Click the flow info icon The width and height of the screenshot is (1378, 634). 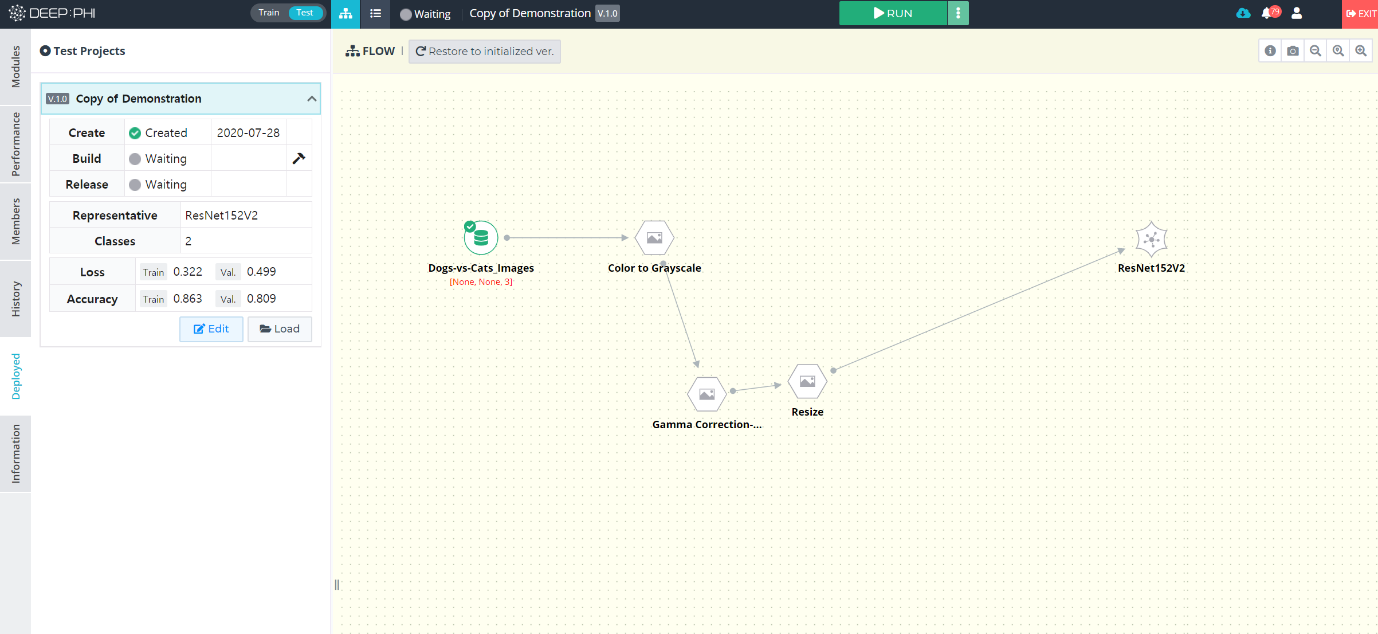[x=1270, y=51]
